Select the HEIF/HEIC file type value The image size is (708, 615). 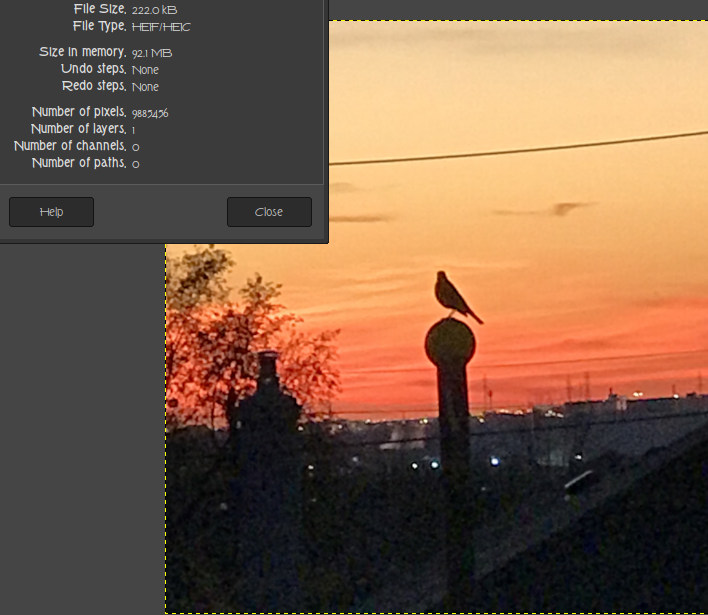click(161, 27)
